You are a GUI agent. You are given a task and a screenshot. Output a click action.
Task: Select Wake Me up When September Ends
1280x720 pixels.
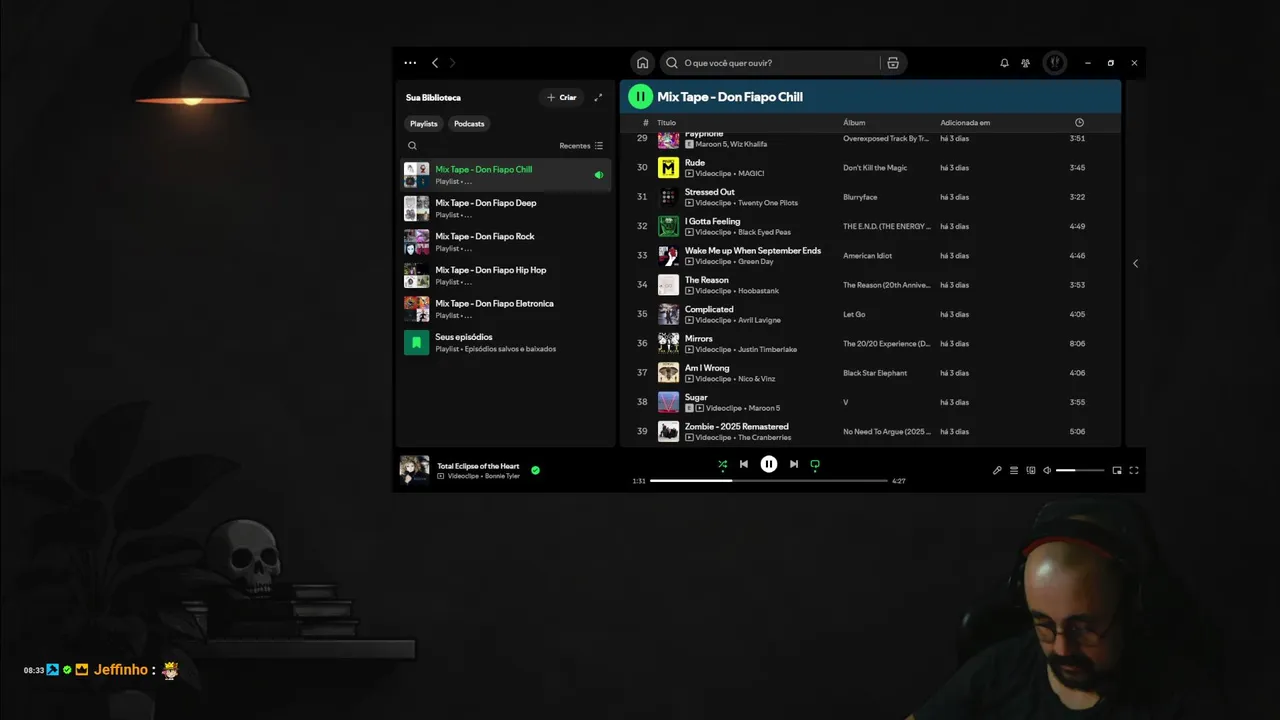pyautogui.click(x=870, y=255)
